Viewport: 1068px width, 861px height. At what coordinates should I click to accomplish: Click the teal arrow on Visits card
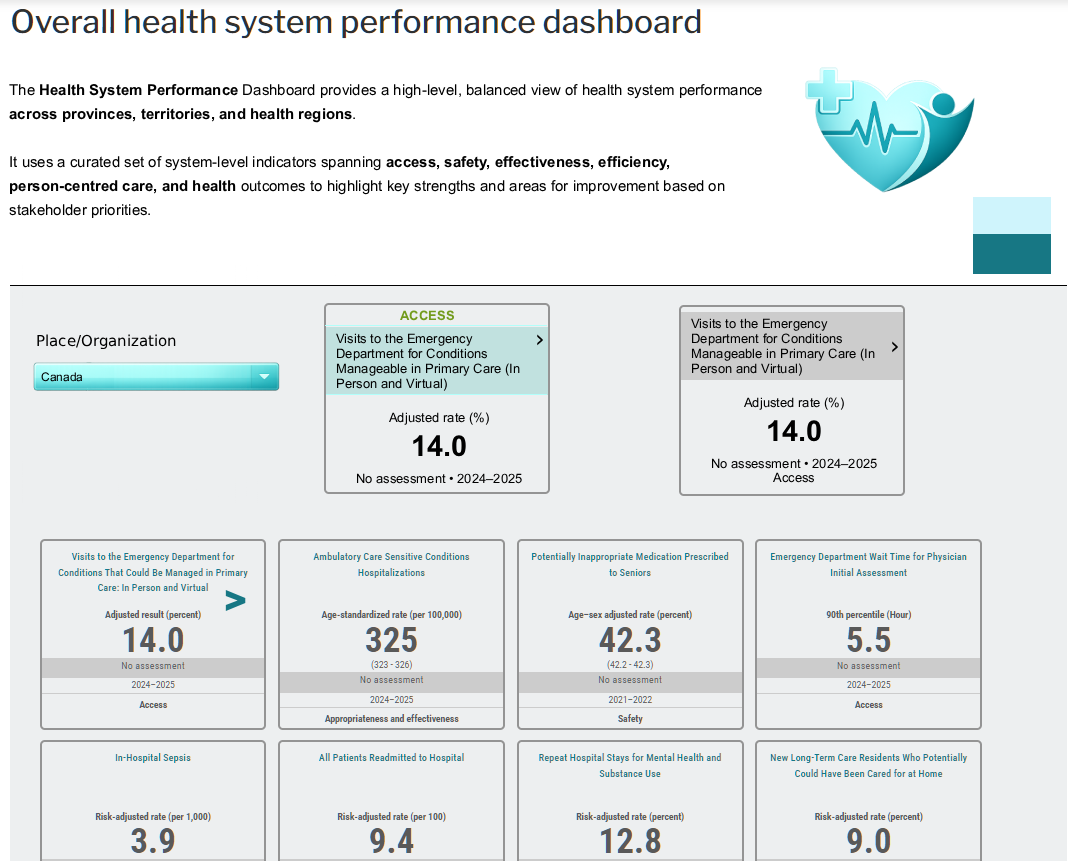click(x=235, y=601)
